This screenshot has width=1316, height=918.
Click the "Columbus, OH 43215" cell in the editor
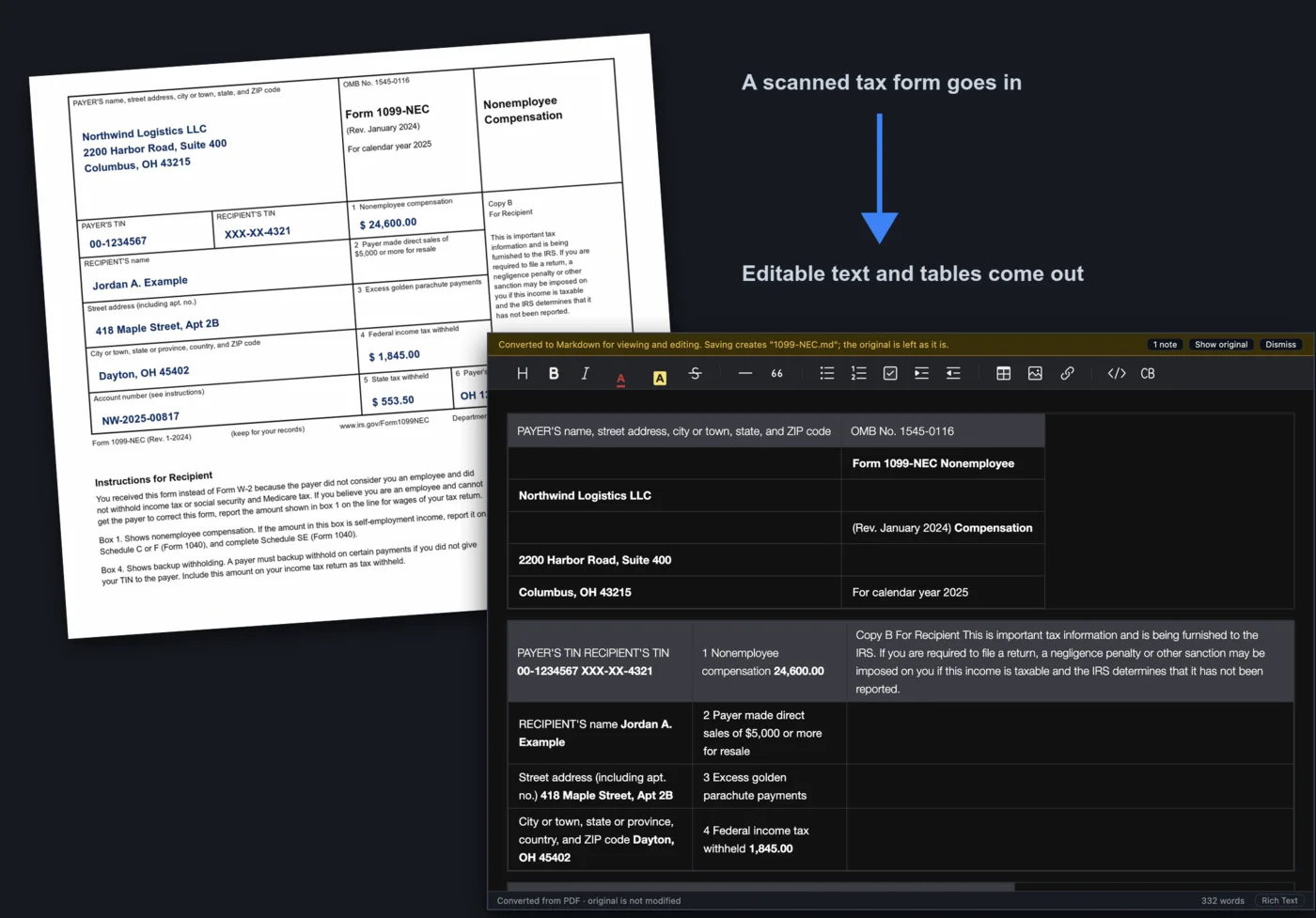(x=674, y=592)
